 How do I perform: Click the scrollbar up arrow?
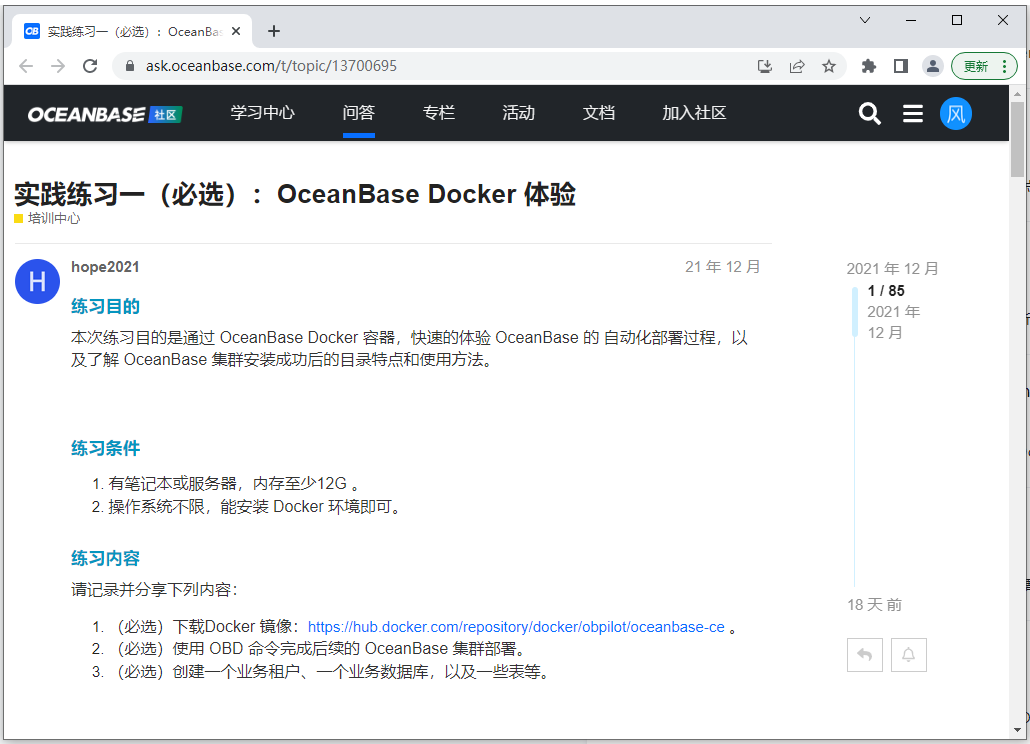(1018, 94)
